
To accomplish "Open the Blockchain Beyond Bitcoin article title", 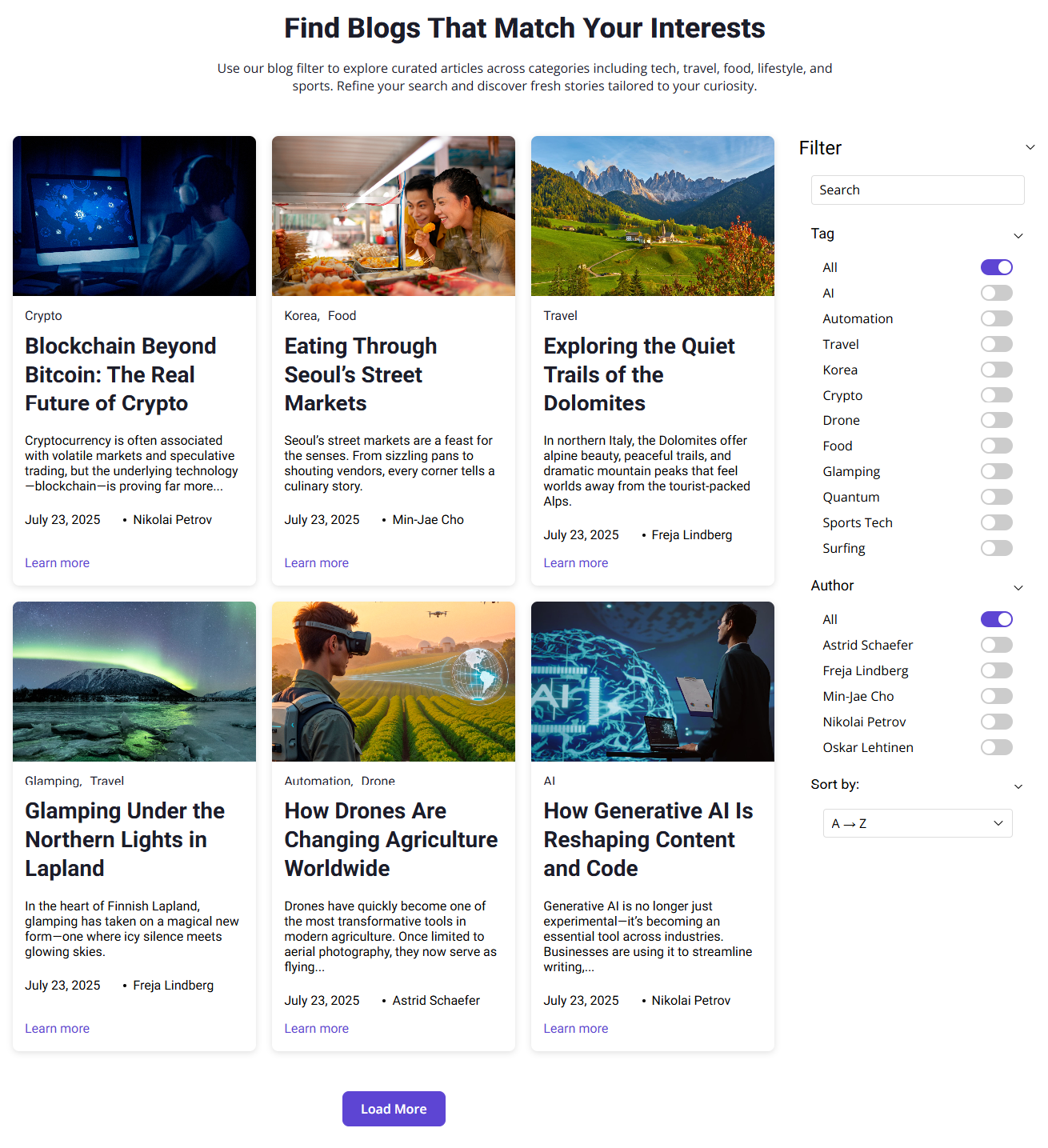I will coord(120,374).
